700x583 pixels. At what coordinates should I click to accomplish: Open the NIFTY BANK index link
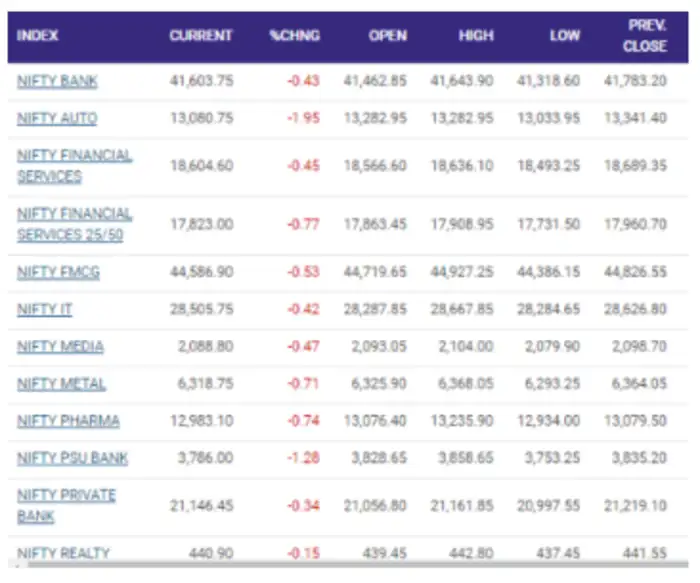tap(57, 81)
